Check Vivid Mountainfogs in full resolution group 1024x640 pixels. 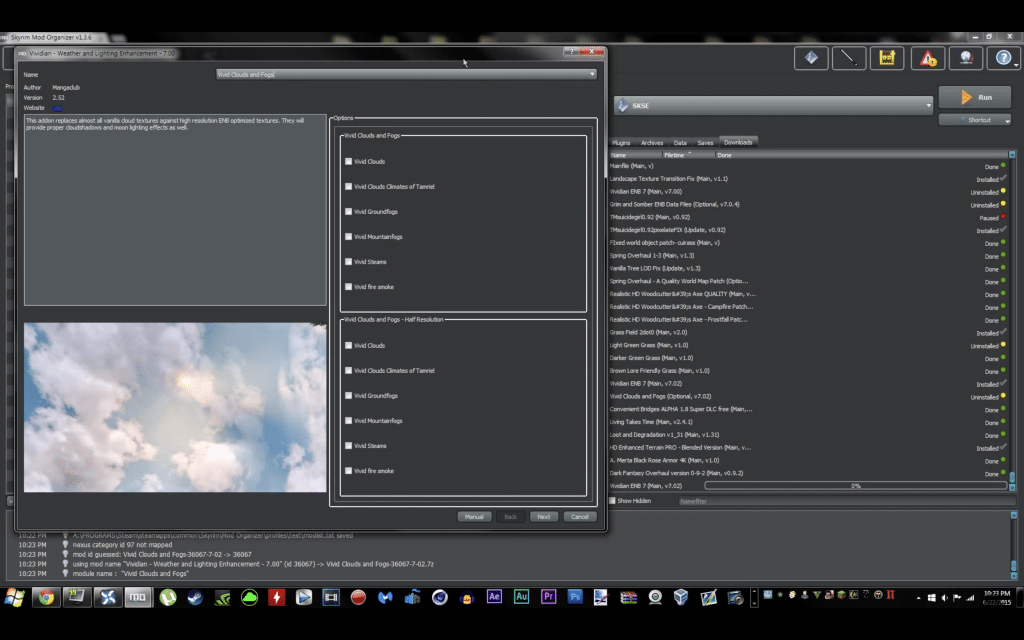point(348,236)
